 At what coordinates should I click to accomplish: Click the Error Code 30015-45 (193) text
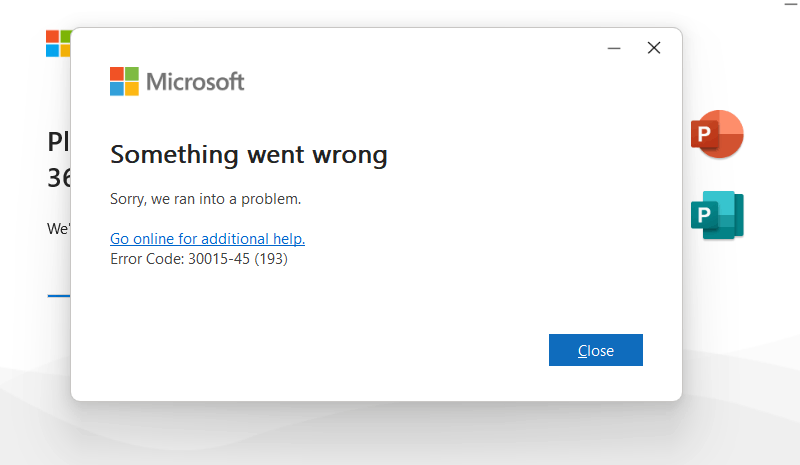(199, 259)
